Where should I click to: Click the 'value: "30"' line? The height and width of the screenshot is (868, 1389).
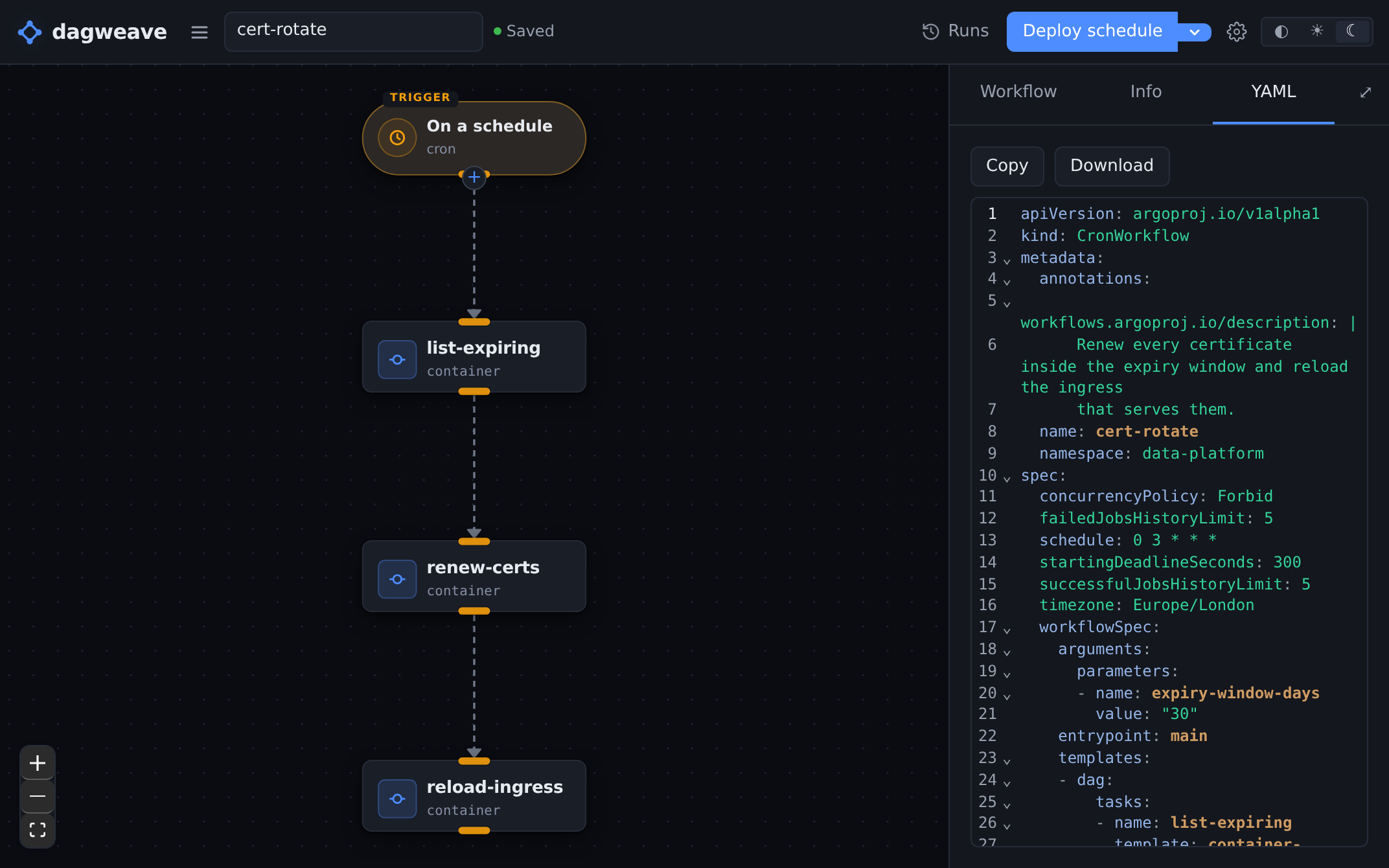point(1146,714)
